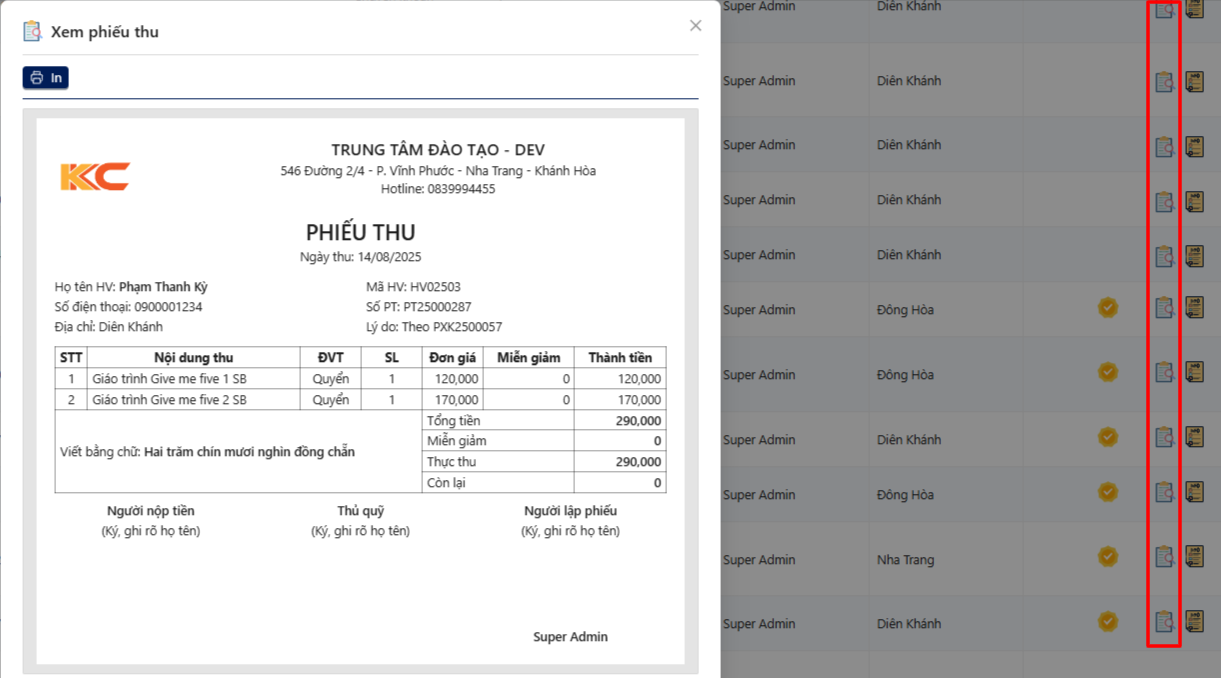Select the Giáo trình Give me five 2 SB row
Viewport: 1221px width, 678px height.
pyautogui.click(x=169, y=400)
